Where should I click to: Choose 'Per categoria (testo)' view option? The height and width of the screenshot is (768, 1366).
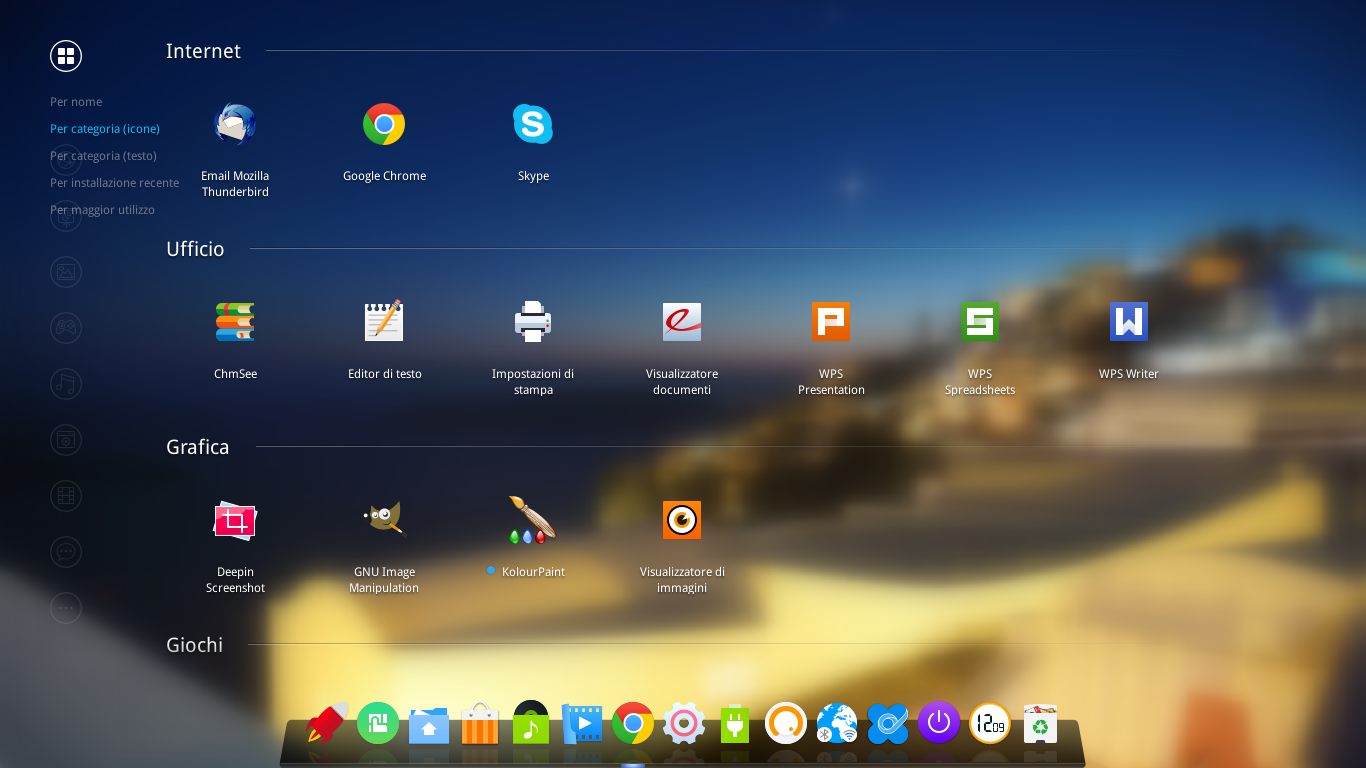(x=103, y=156)
